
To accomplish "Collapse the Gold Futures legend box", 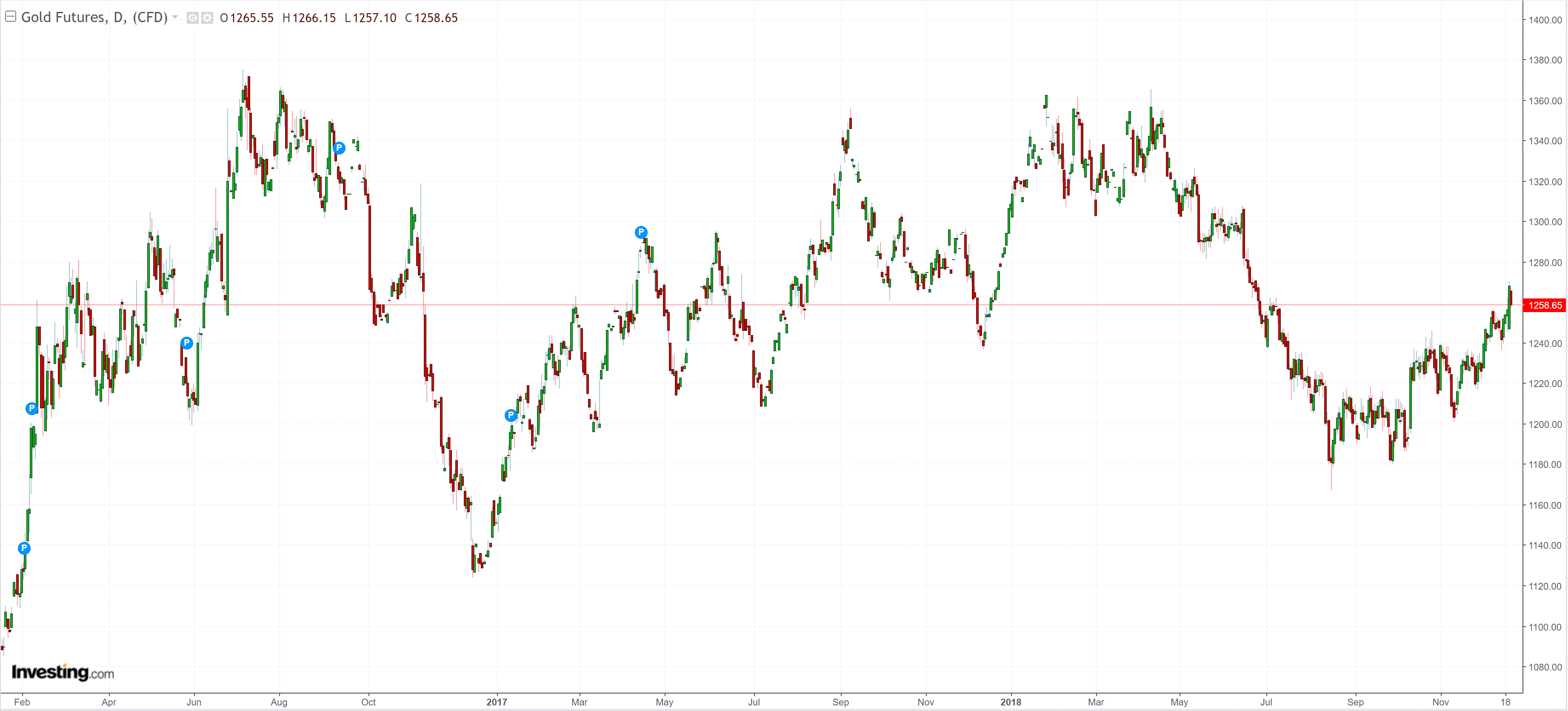I will [x=10, y=17].
